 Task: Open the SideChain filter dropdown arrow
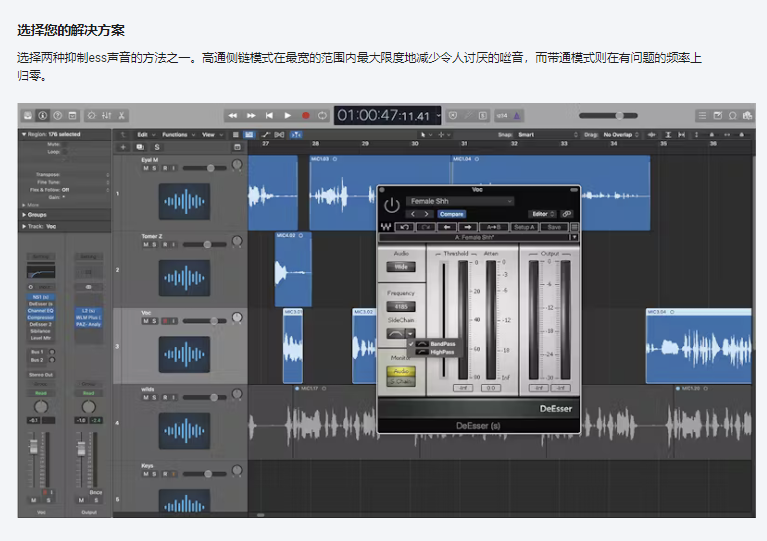pos(410,334)
